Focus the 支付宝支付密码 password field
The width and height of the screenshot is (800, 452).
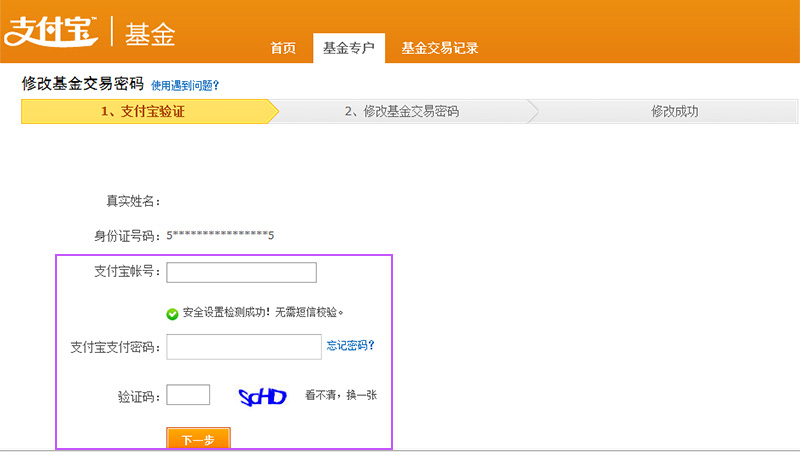coord(243,346)
